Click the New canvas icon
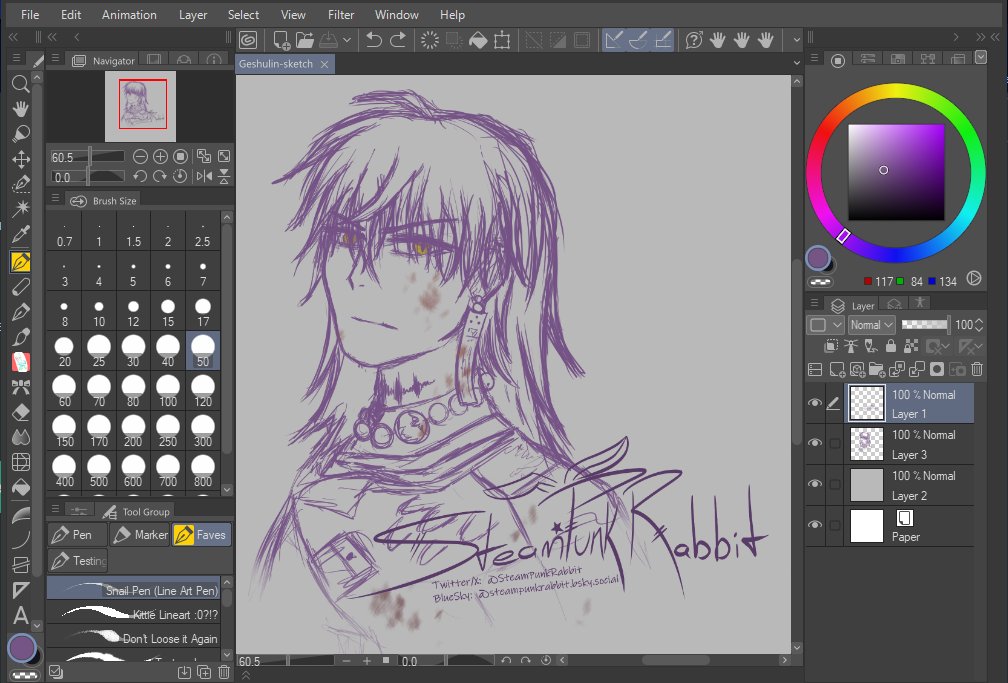Screen dimensions: 1008x683 pos(281,40)
